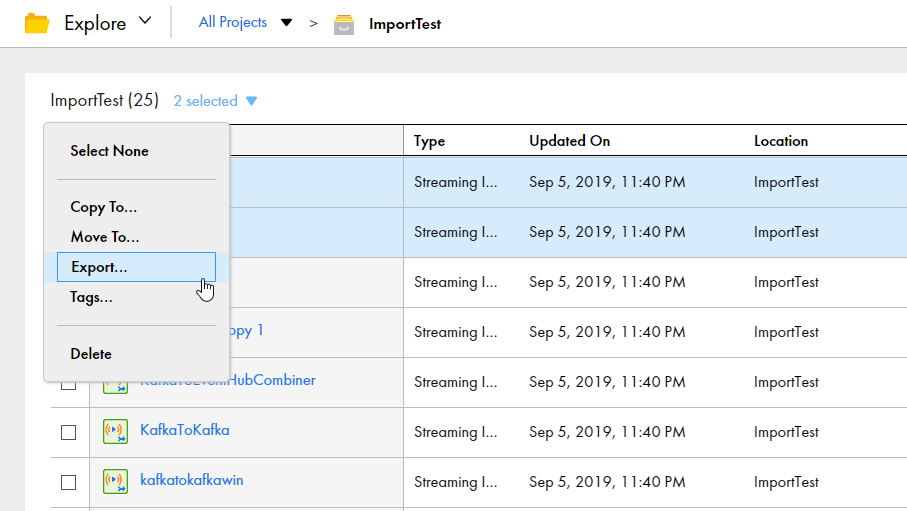
Task: Choose Export... from the menu
Action: point(137,267)
